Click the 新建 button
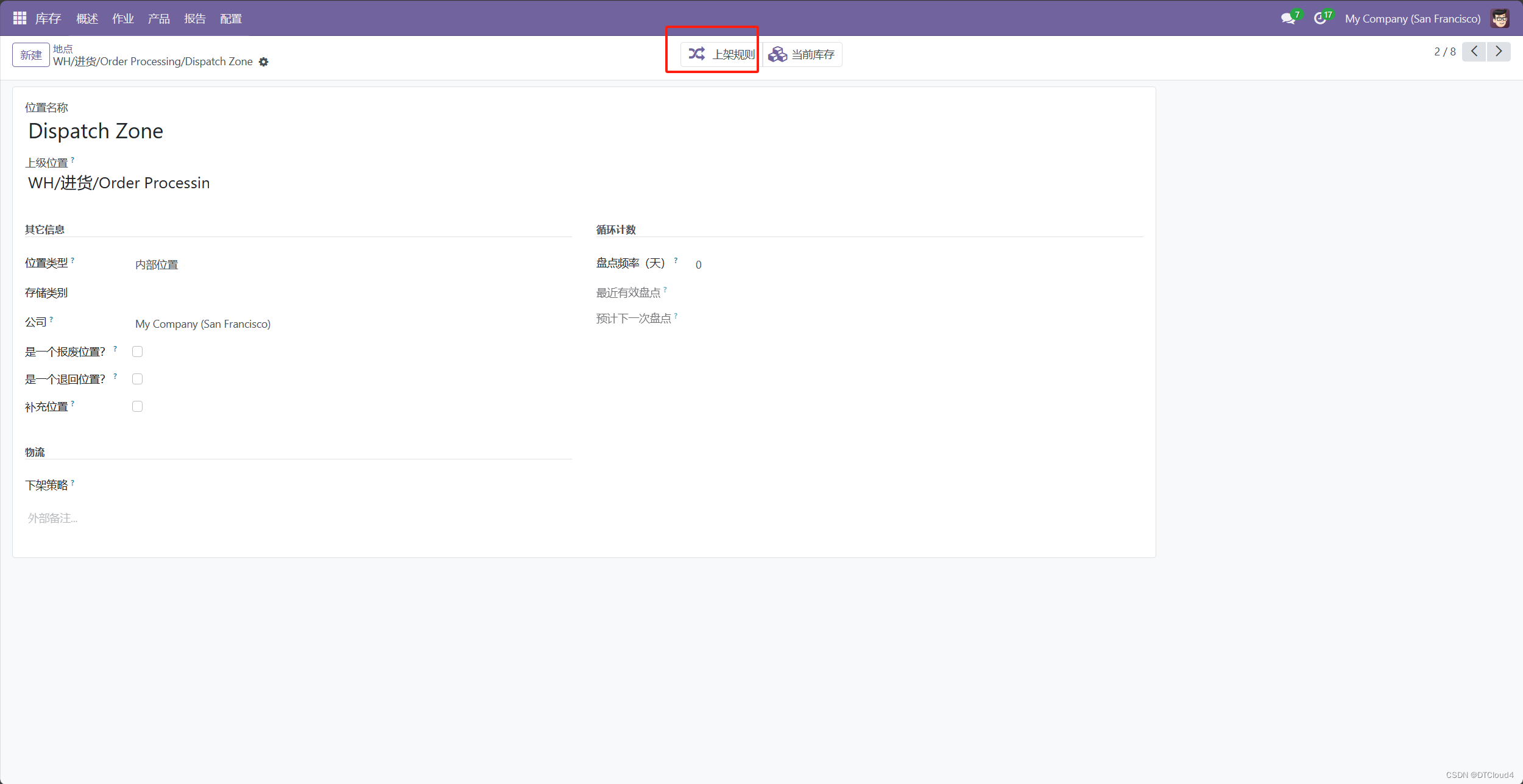This screenshot has width=1523, height=784. 31,55
